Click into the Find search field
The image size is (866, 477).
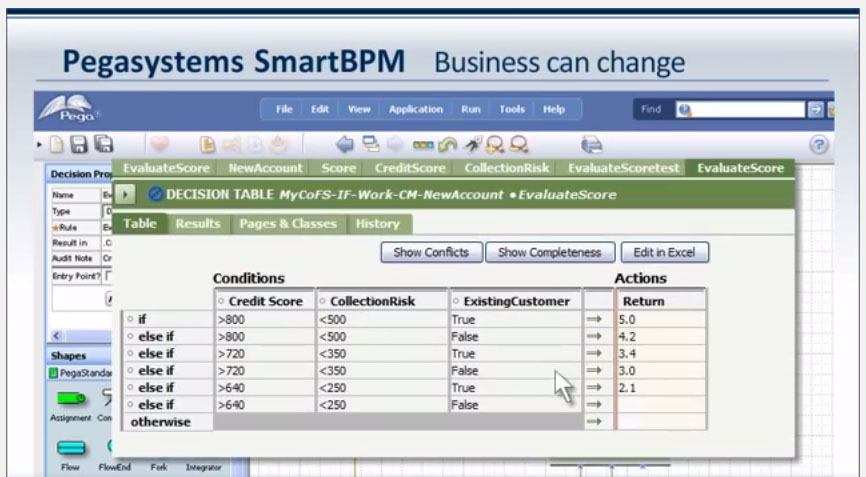tap(740, 109)
